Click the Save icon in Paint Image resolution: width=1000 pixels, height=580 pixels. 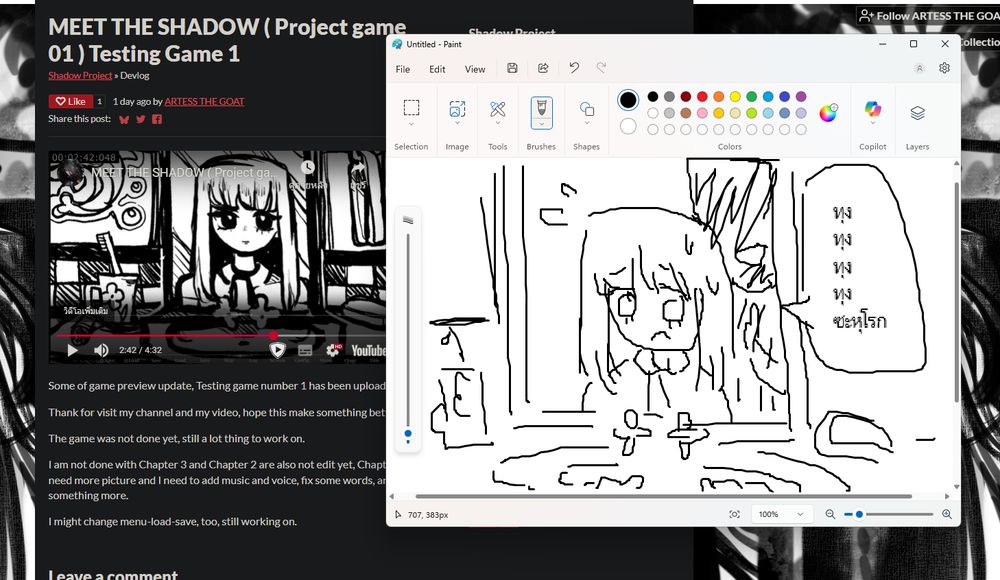tap(512, 68)
